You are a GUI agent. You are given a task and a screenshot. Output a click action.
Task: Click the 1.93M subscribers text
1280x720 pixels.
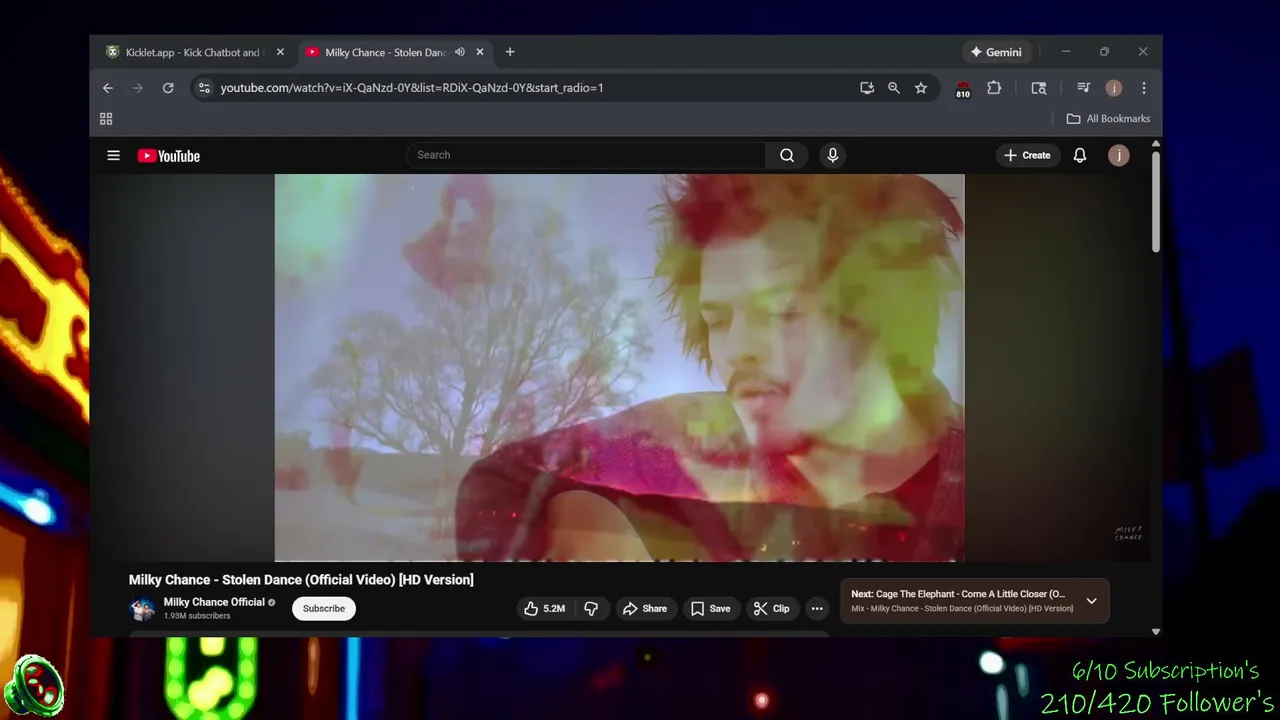197,616
